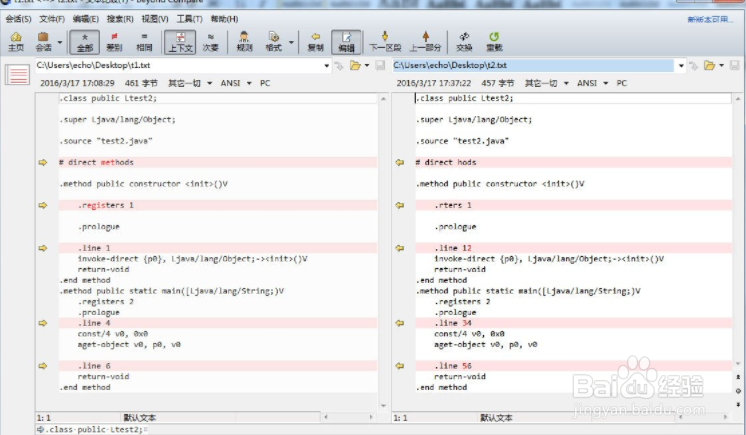Click the 交换 (Swap) sides icon
The height and width of the screenshot is (435, 746).
pyautogui.click(x=464, y=42)
